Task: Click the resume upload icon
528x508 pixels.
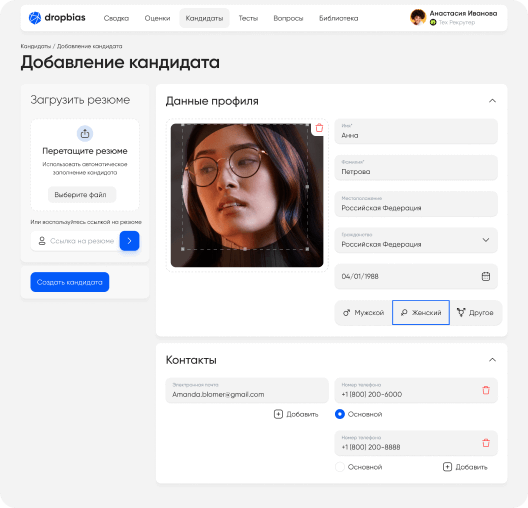Action: coord(85,134)
